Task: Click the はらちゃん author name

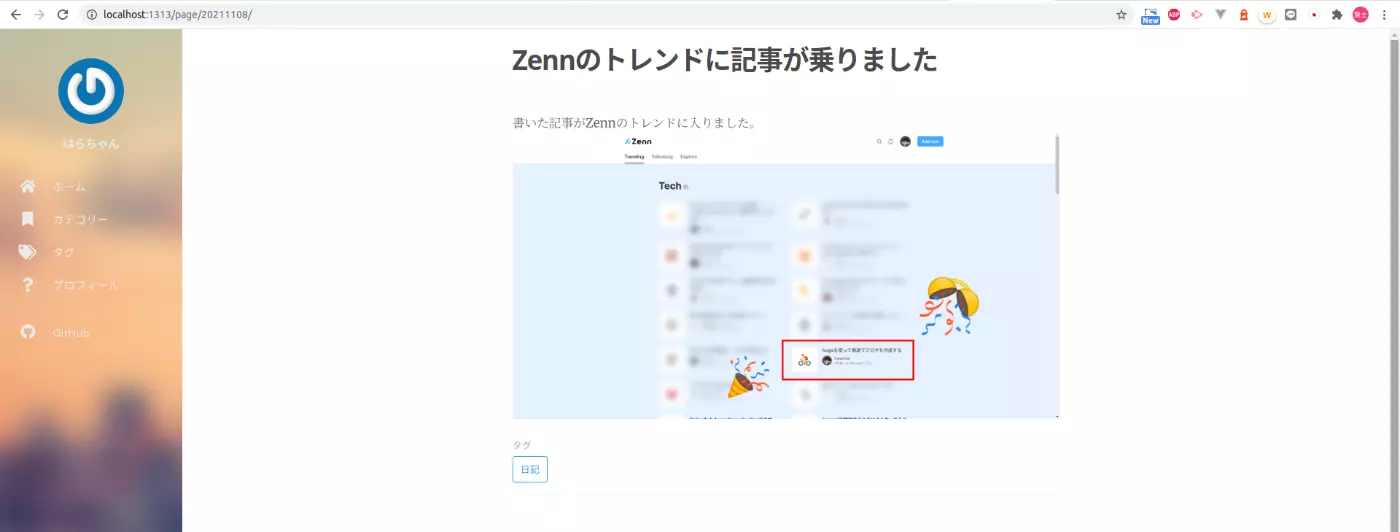Action: (91, 144)
